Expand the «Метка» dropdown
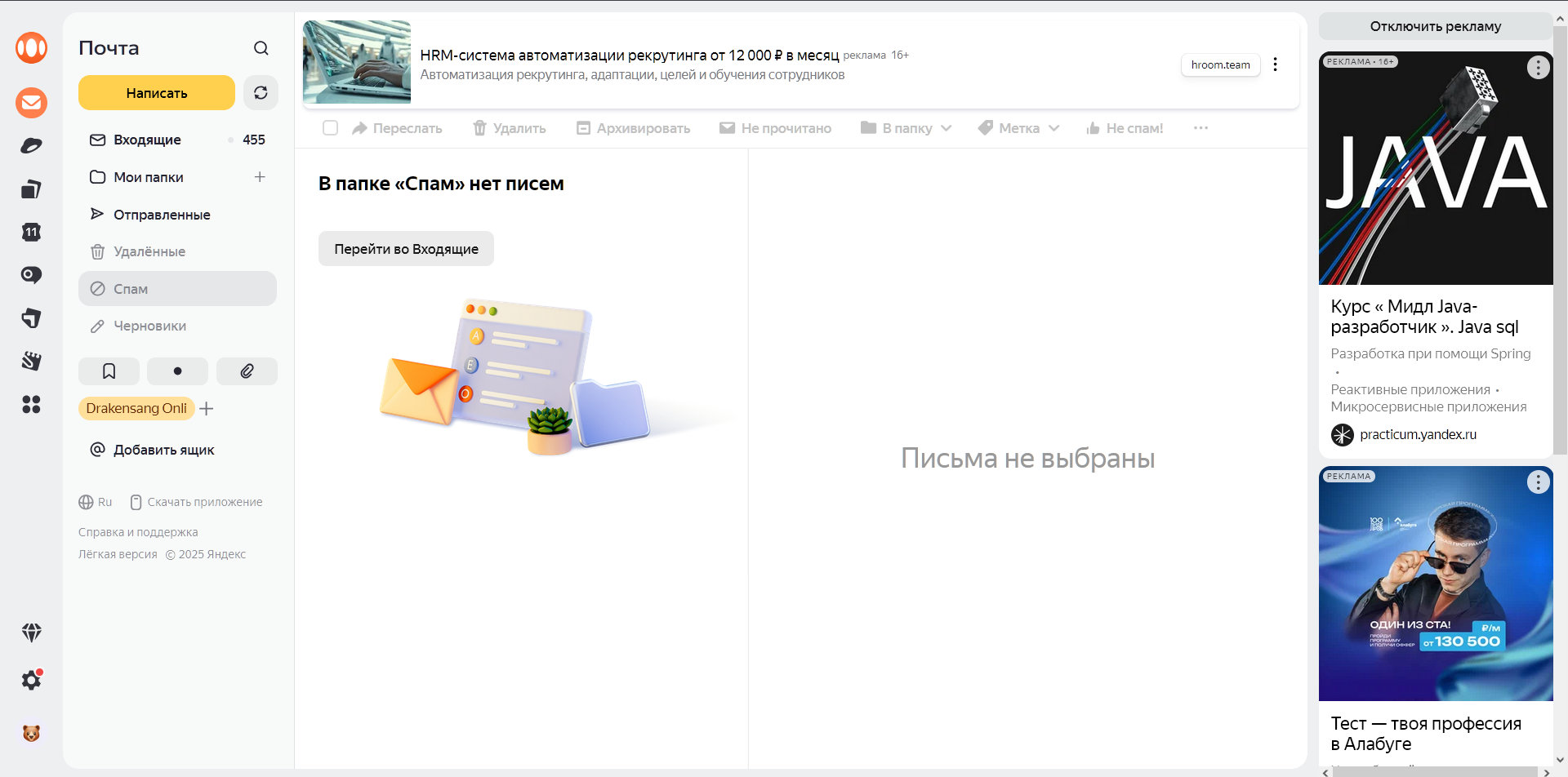This screenshot has height=777, width=1568. (1019, 128)
